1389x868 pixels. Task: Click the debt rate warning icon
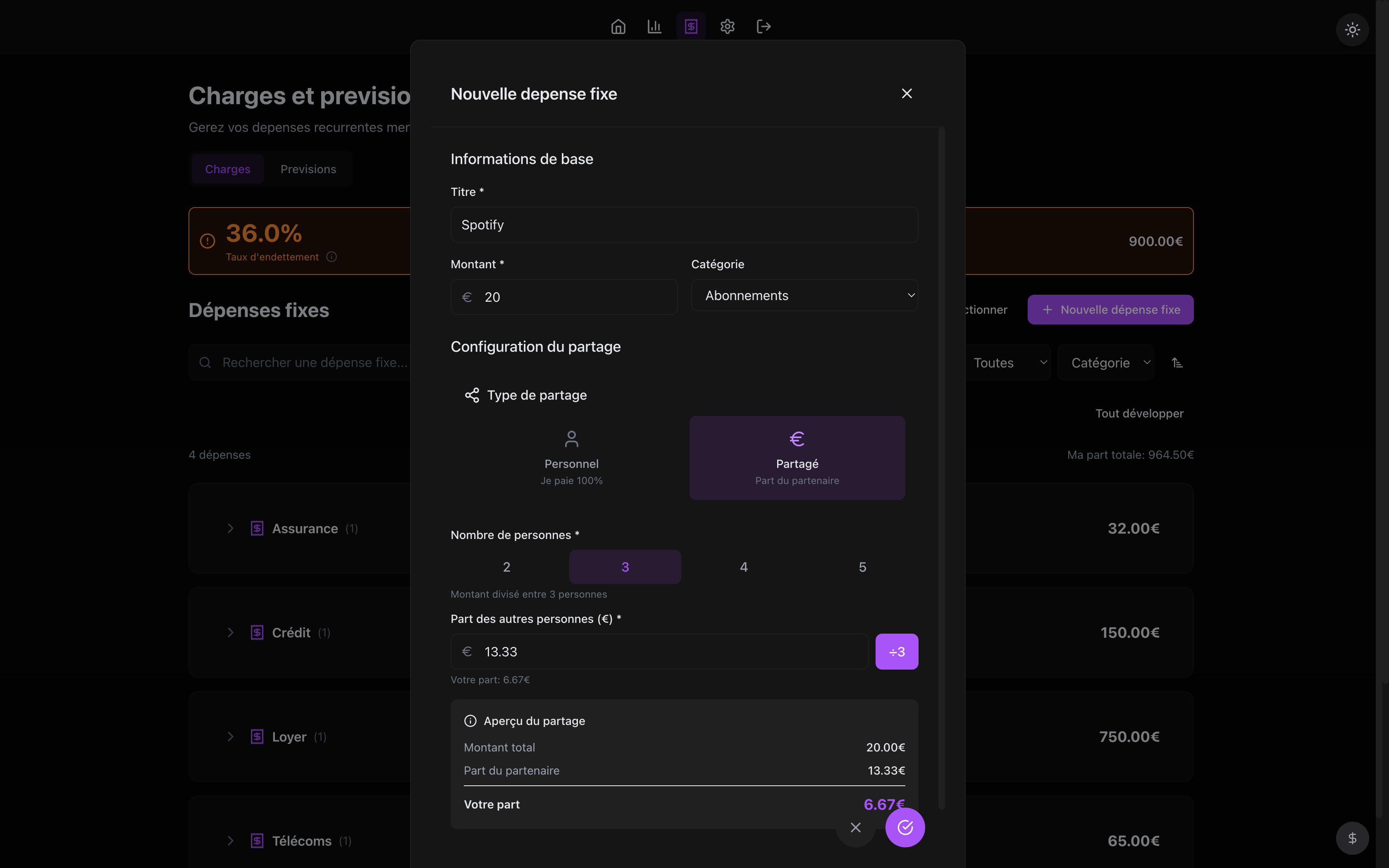tap(207, 241)
